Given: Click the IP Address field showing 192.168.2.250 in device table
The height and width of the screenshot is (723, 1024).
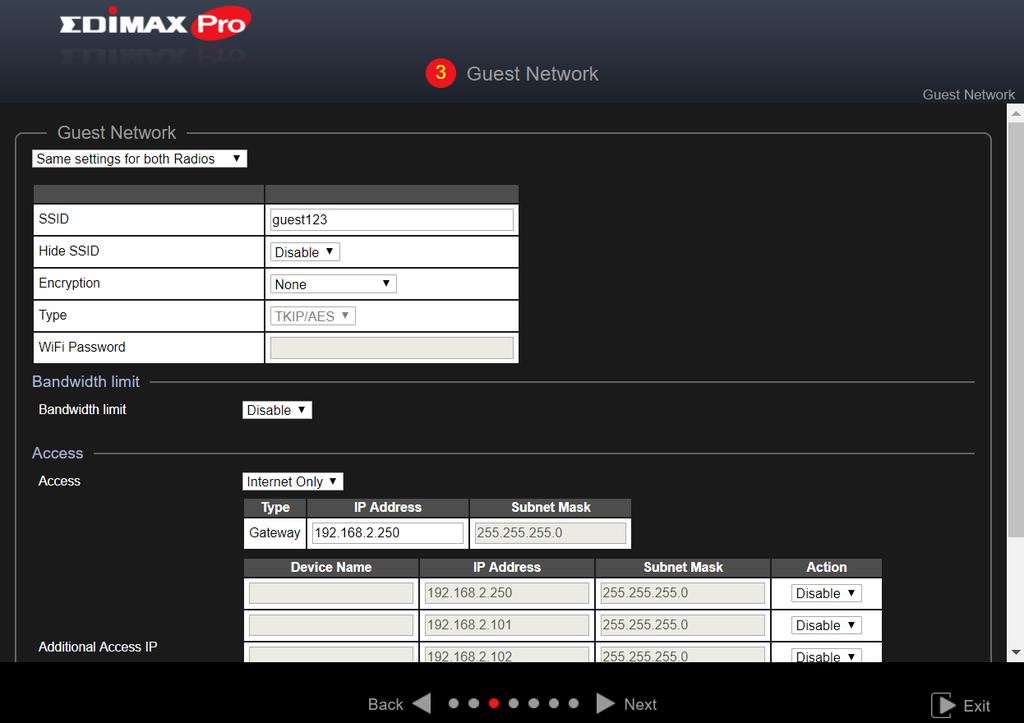Looking at the screenshot, I should 507,593.
